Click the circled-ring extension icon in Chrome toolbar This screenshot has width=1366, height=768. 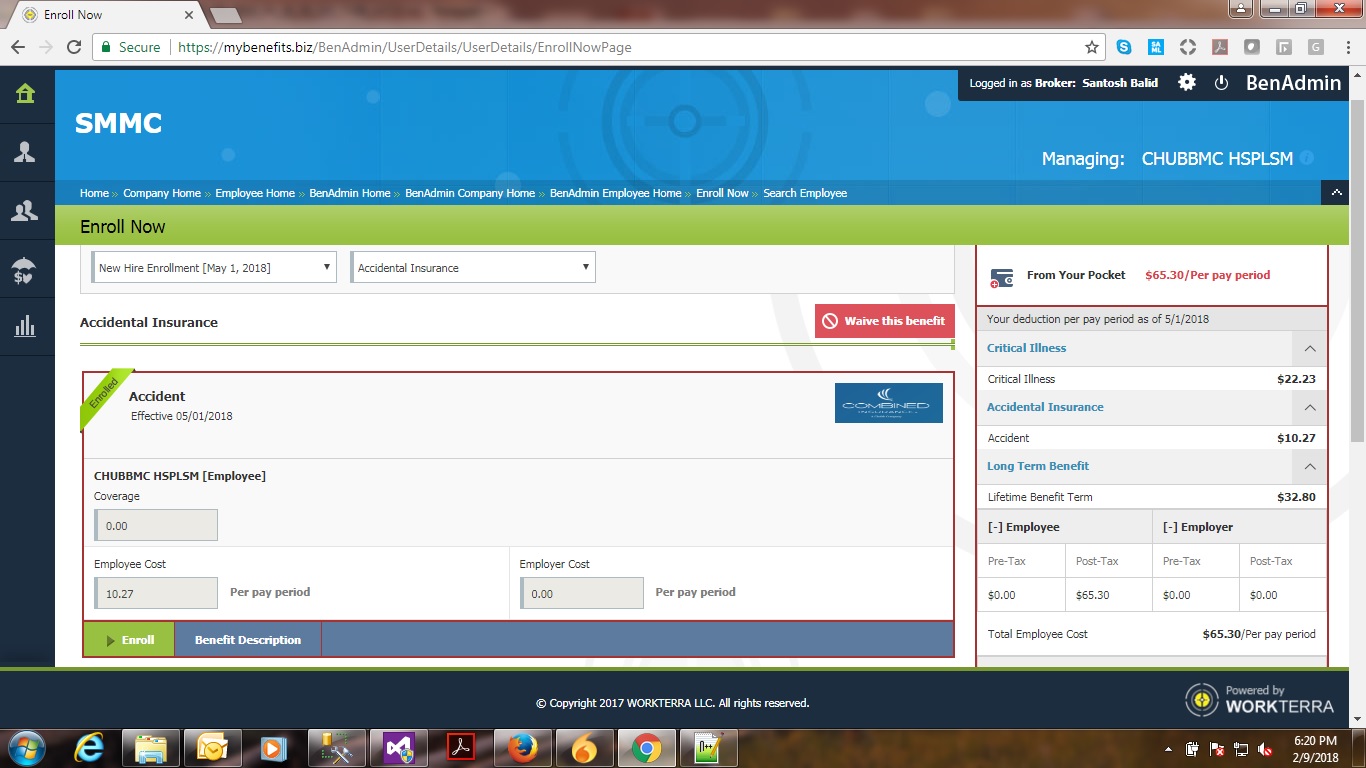(x=1188, y=47)
